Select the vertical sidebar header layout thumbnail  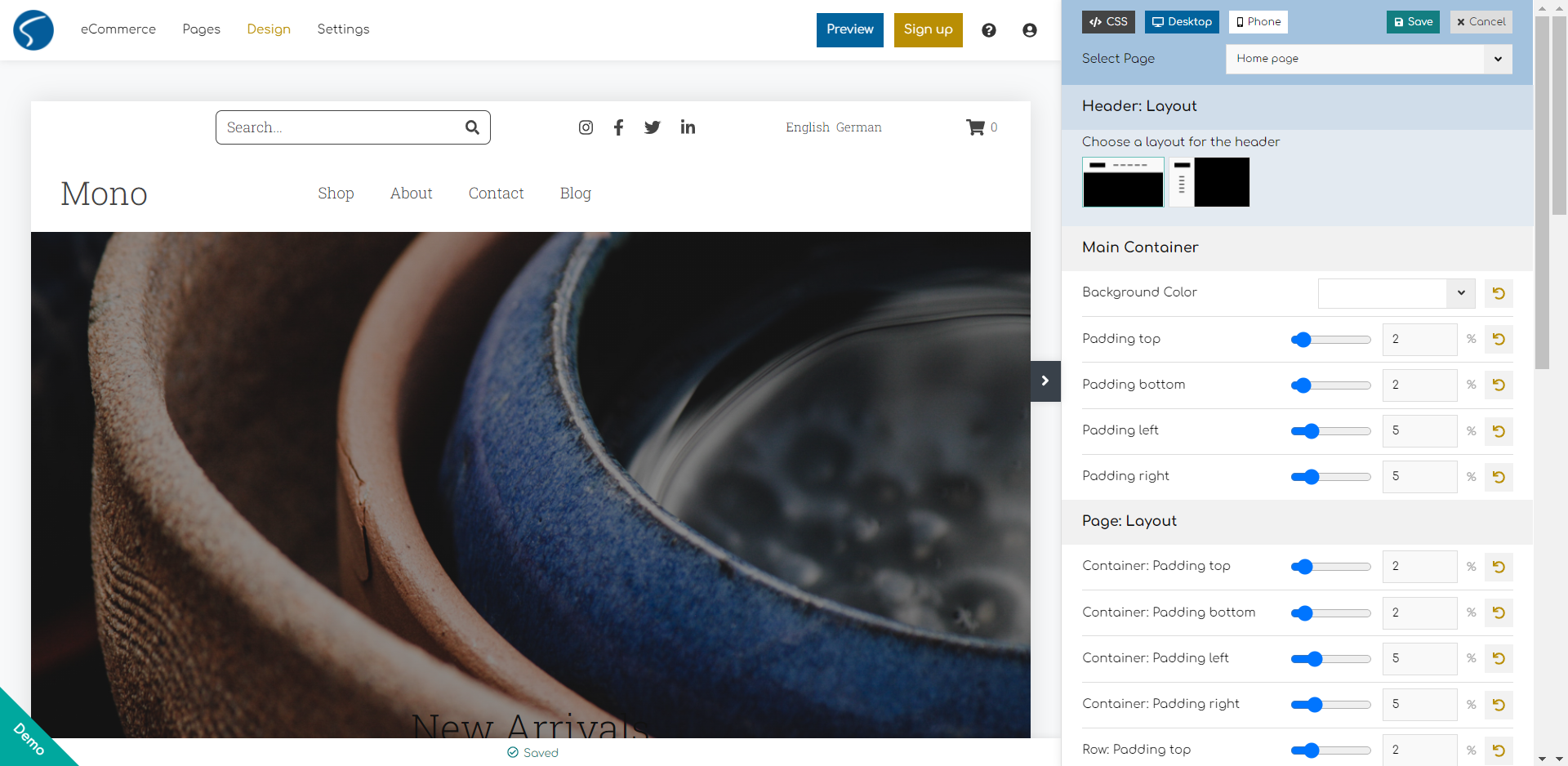(1209, 182)
